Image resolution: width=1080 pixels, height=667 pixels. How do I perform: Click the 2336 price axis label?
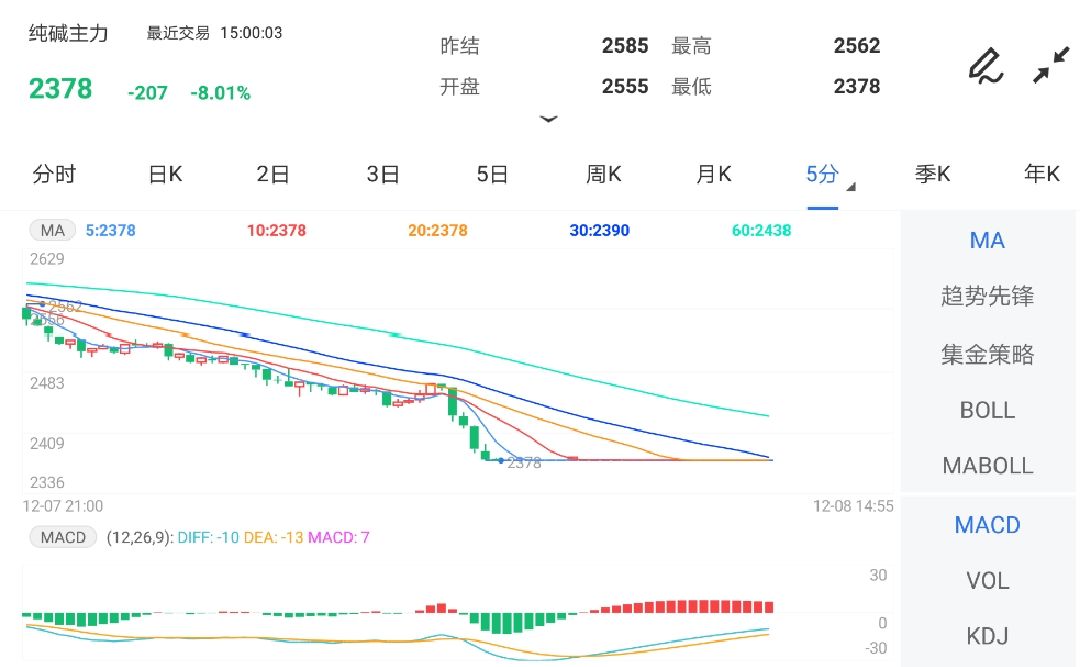47,482
